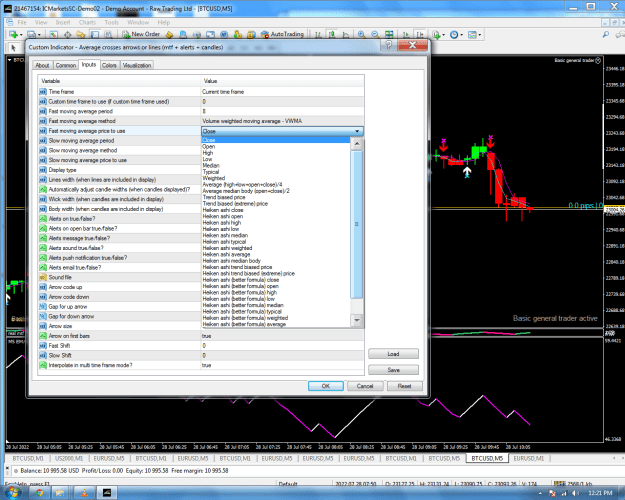Click the Zoom Out magnifier icon

click(x=375, y=35)
